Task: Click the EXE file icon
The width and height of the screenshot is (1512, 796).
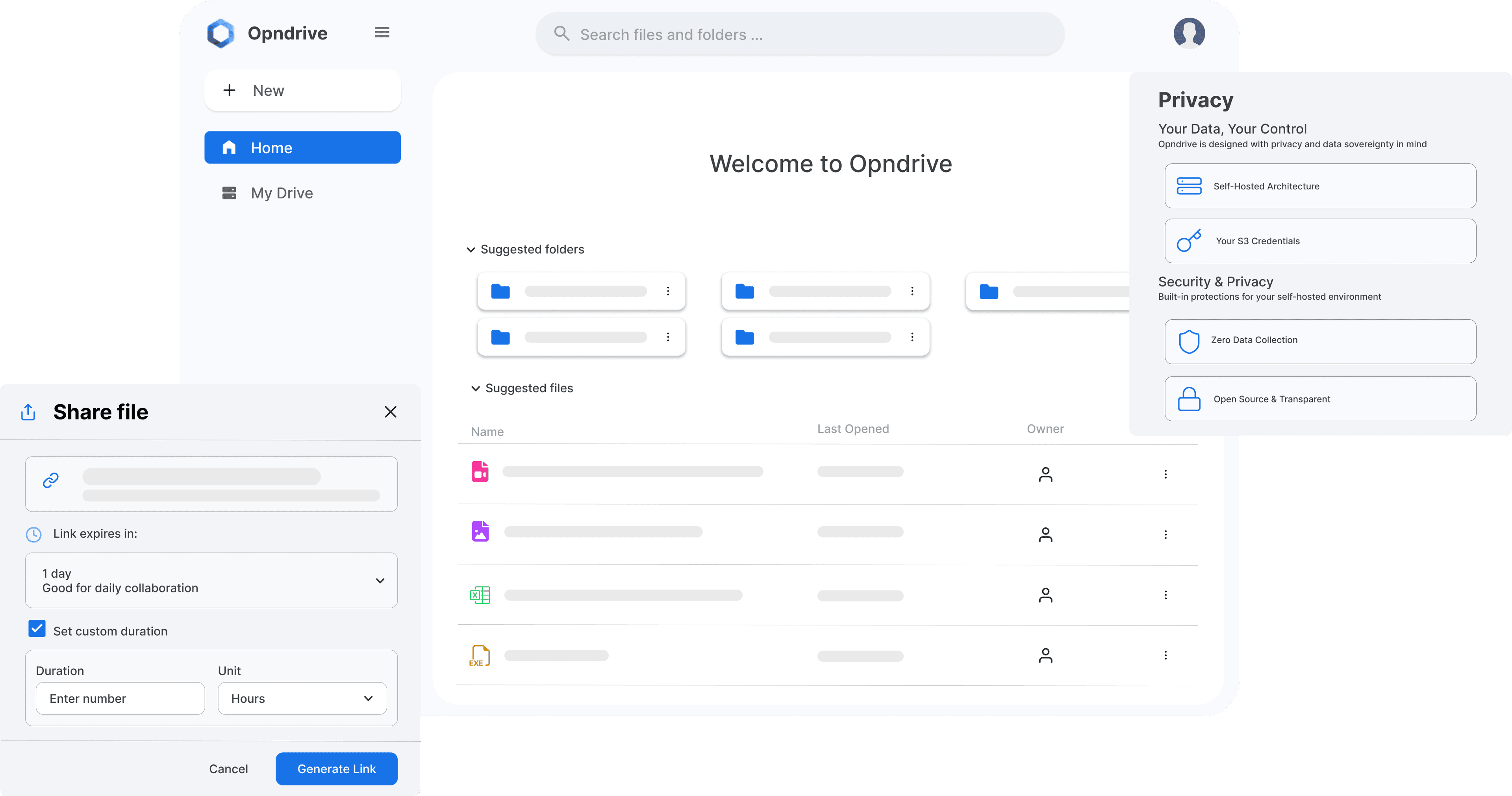Action: coord(480,656)
